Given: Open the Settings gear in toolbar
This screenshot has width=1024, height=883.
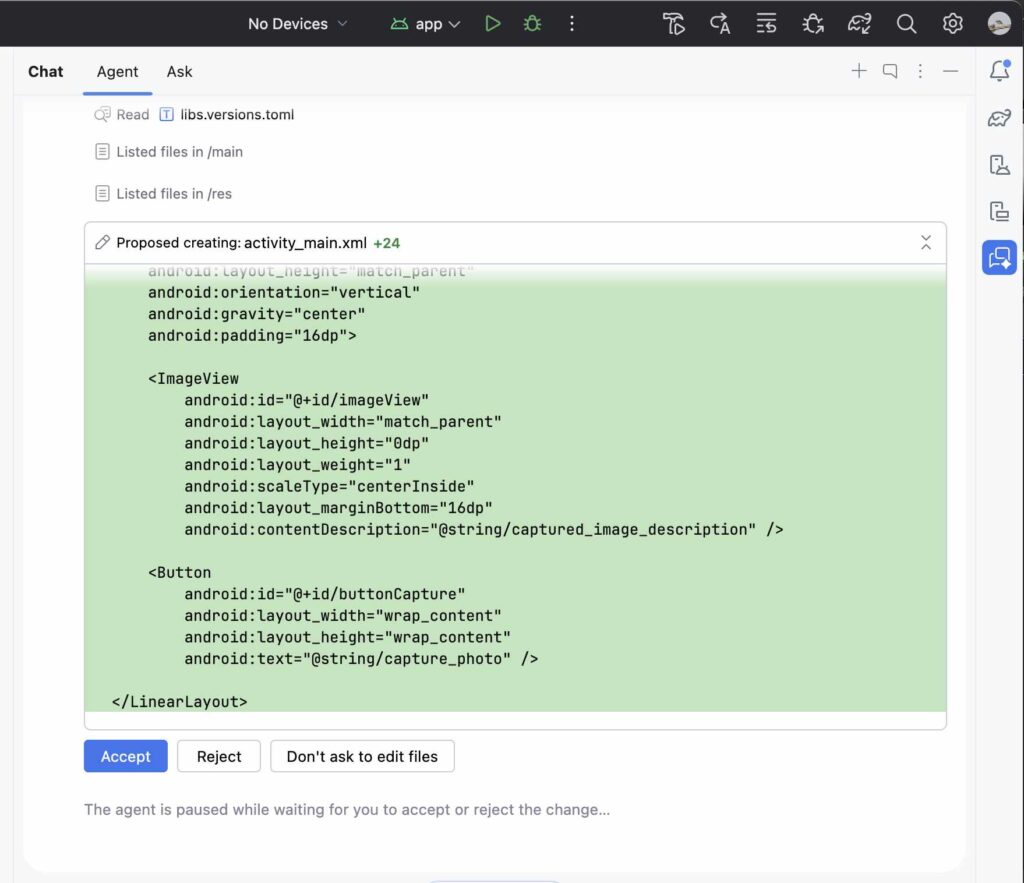Looking at the screenshot, I should (x=952, y=24).
